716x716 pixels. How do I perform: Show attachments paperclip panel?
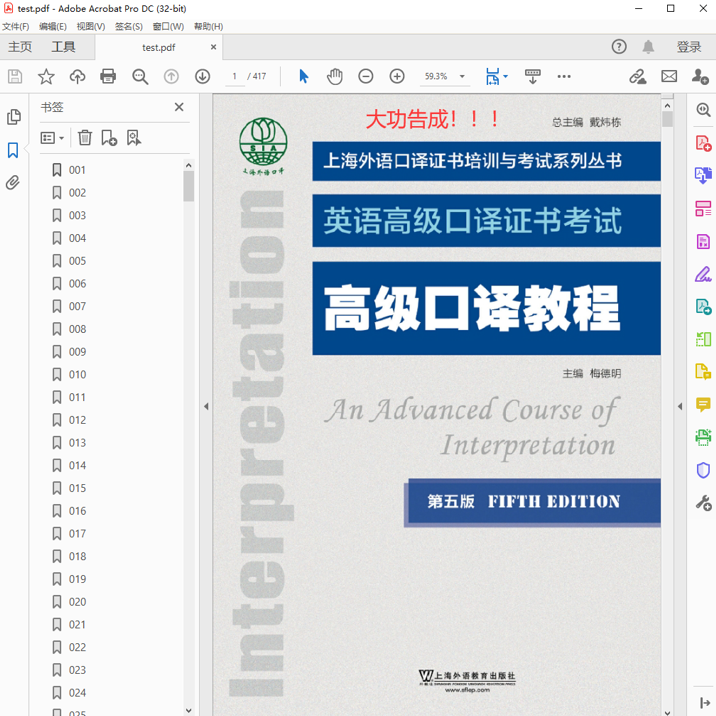coord(13,183)
